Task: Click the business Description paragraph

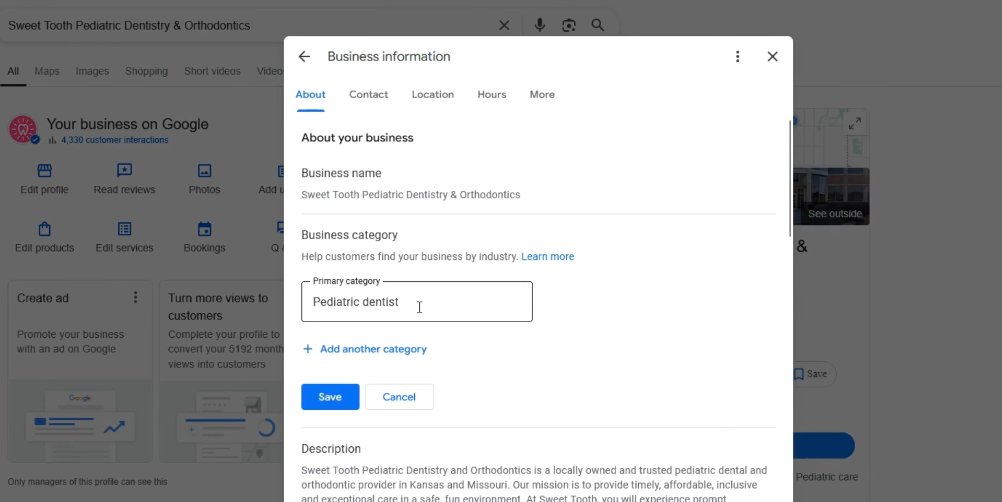Action: pos(534,485)
